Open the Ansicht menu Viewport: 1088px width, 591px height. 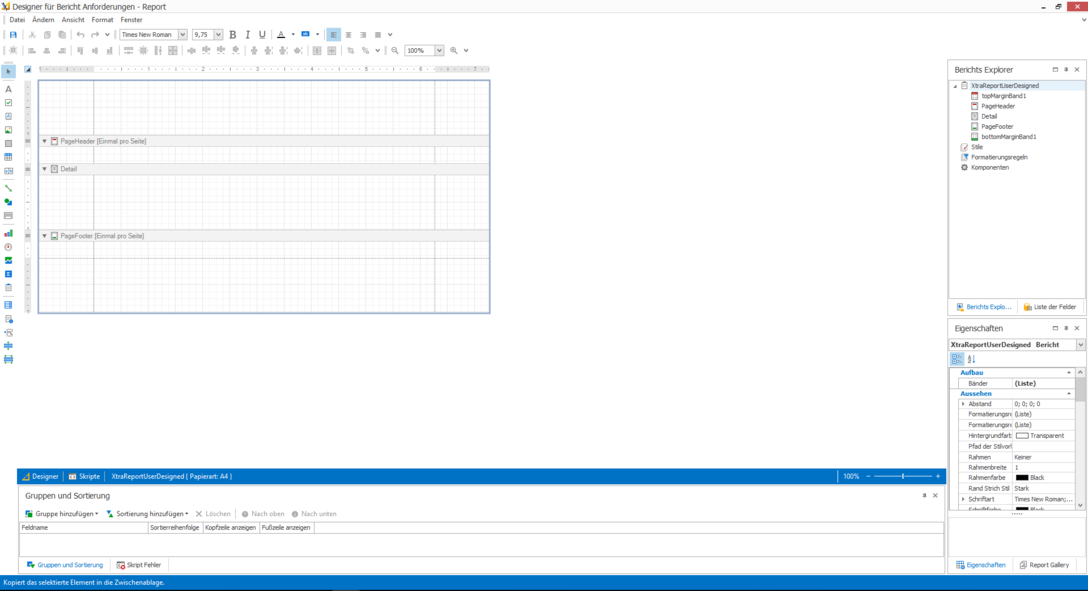tap(73, 20)
